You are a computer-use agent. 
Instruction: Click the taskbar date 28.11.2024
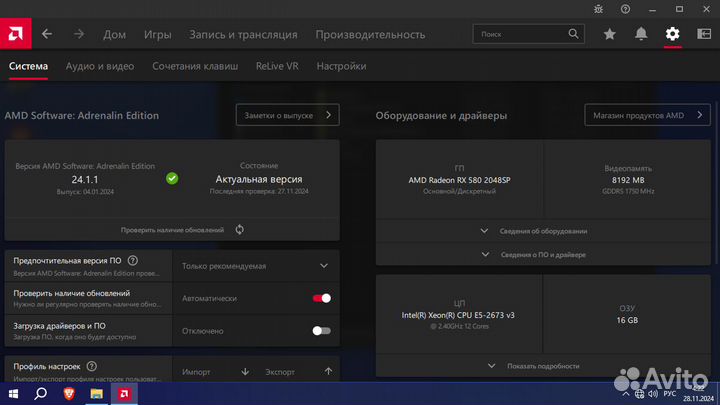coord(698,399)
